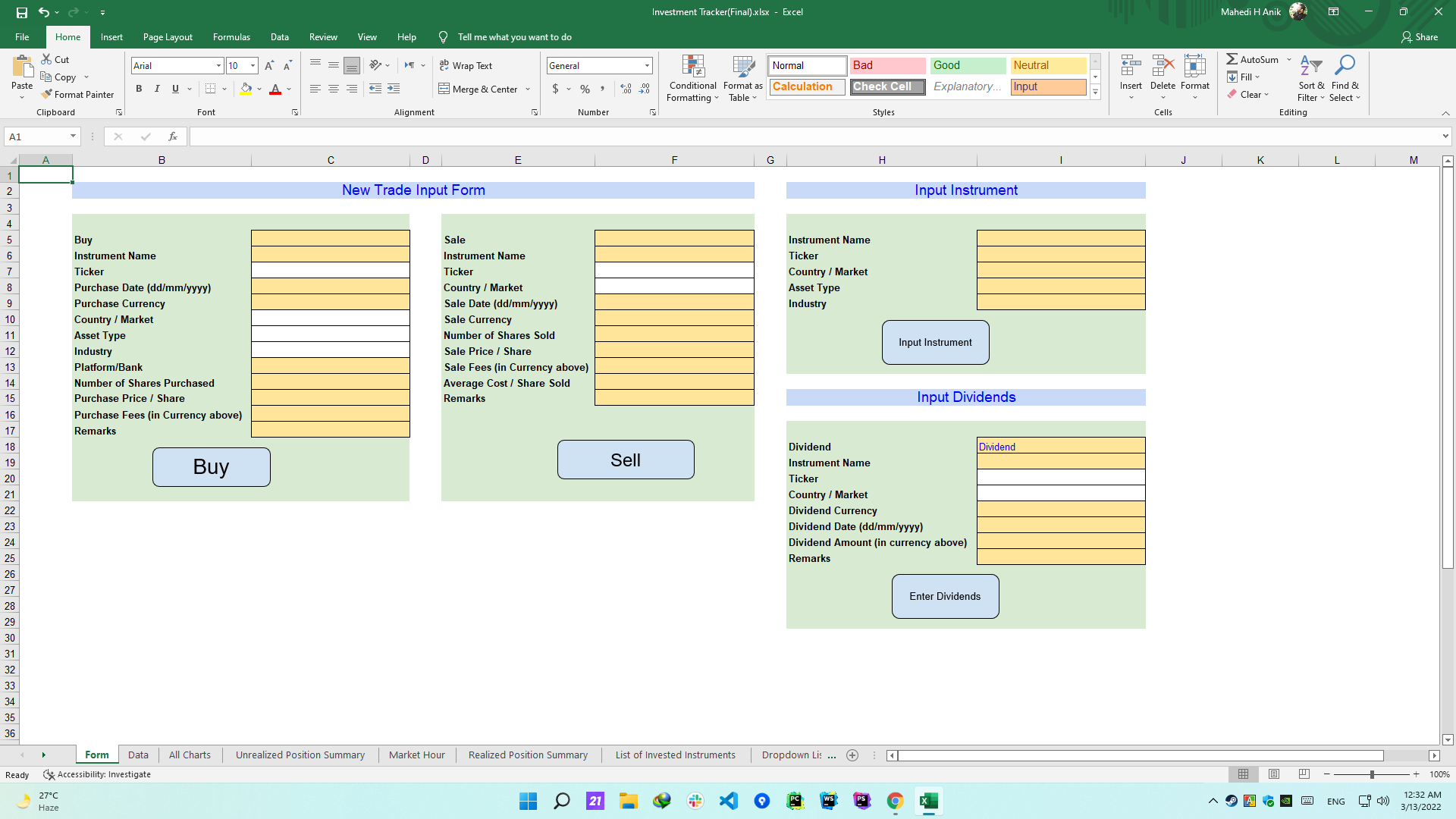The width and height of the screenshot is (1456, 819).
Task: Apply the Good cell style
Action: tap(968, 66)
